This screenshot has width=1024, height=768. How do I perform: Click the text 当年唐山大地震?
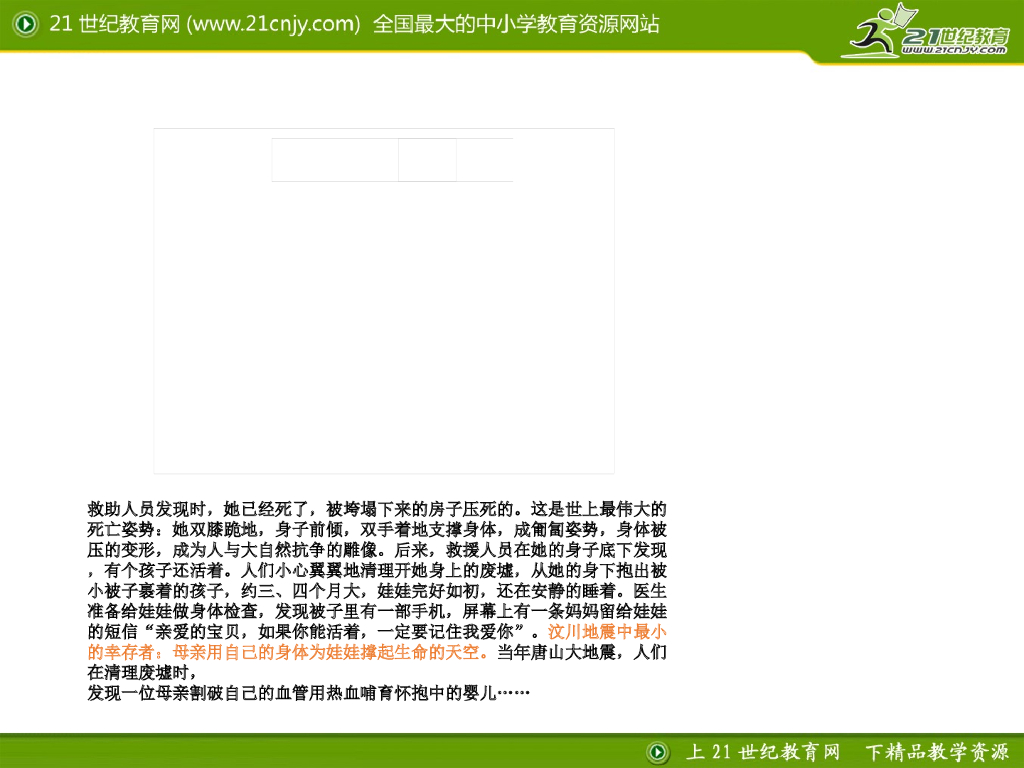pos(556,652)
